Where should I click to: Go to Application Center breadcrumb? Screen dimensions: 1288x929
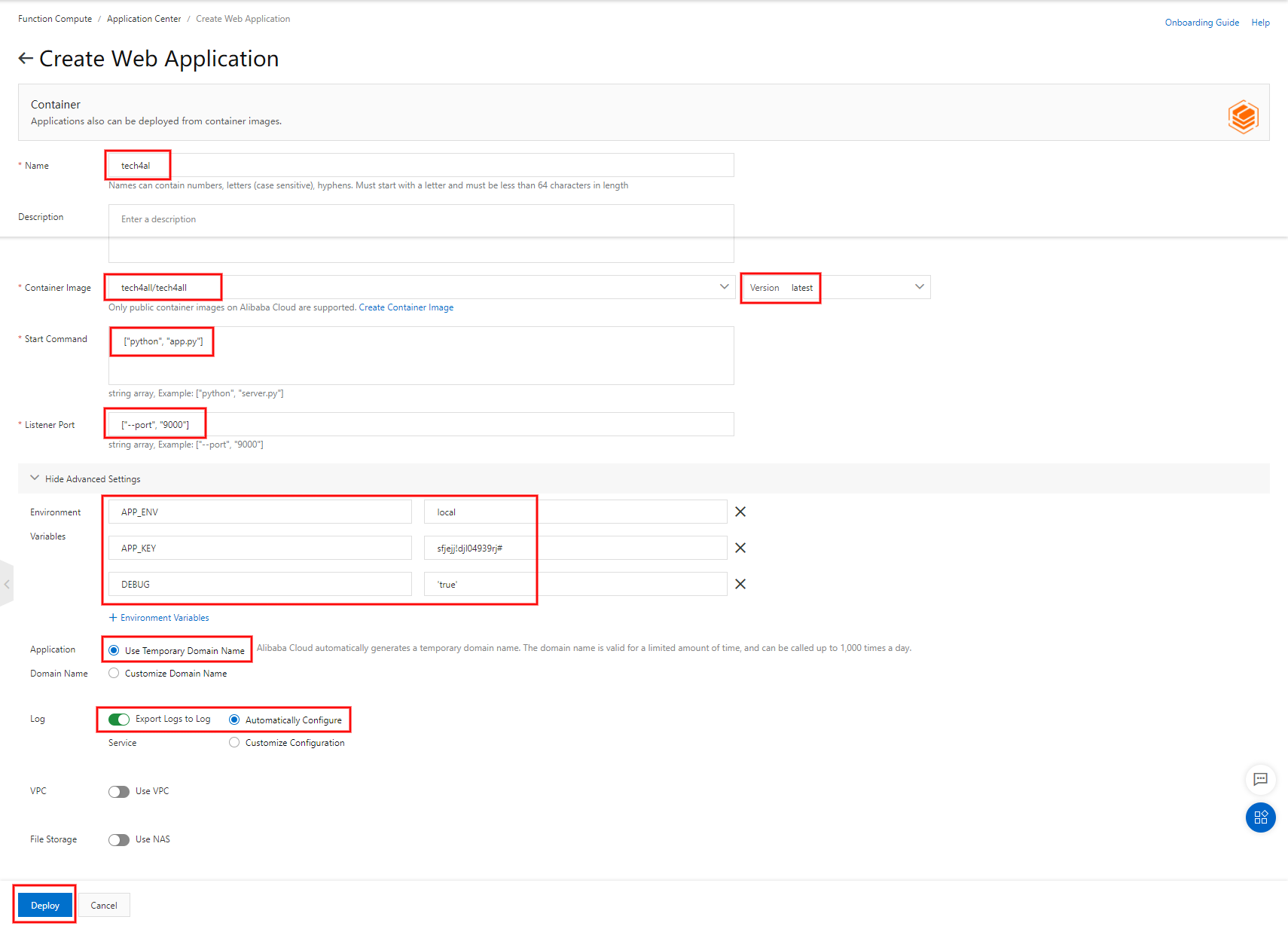coord(144,19)
